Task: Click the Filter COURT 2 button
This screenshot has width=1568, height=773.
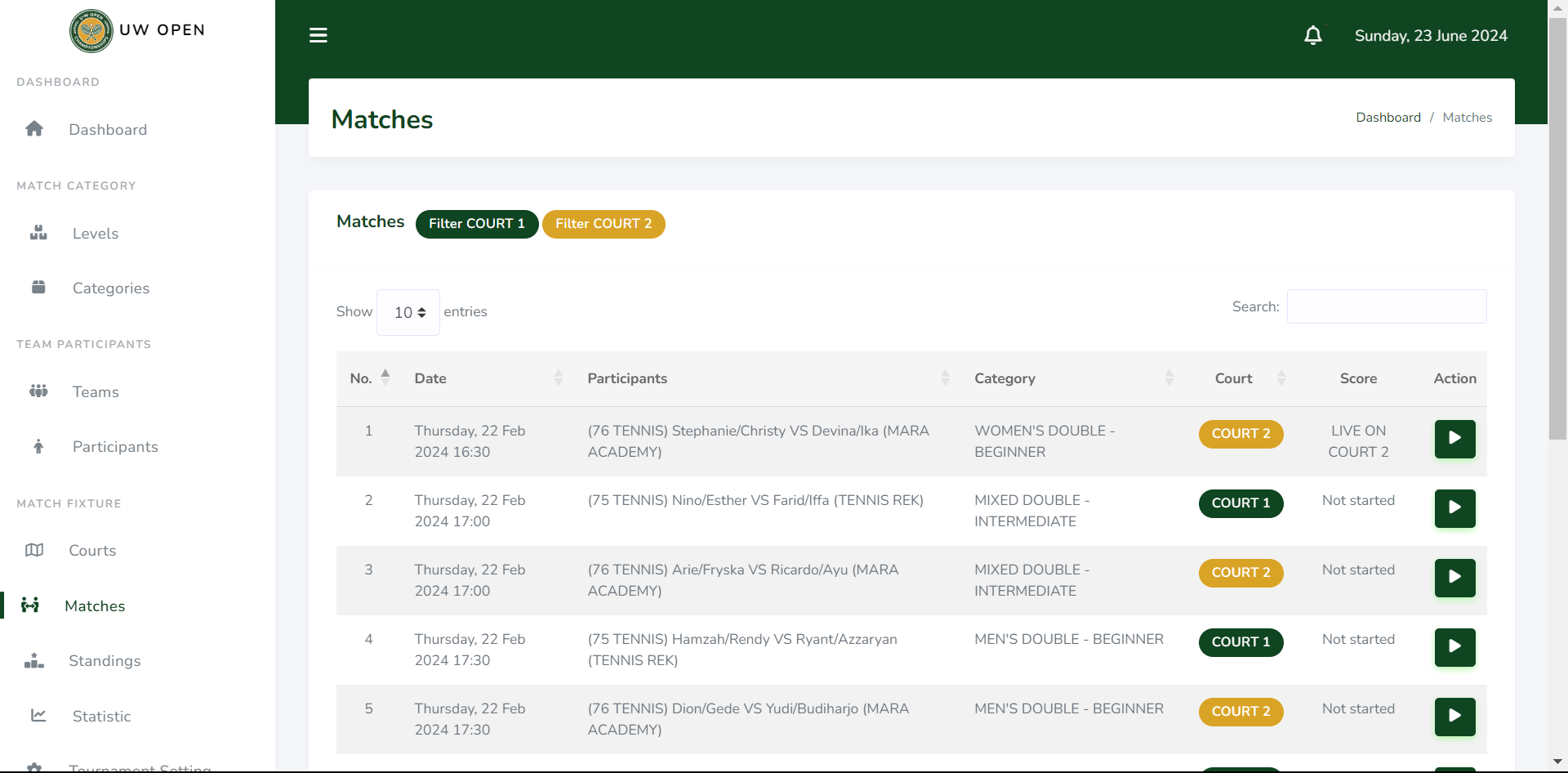Action: click(x=604, y=224)
